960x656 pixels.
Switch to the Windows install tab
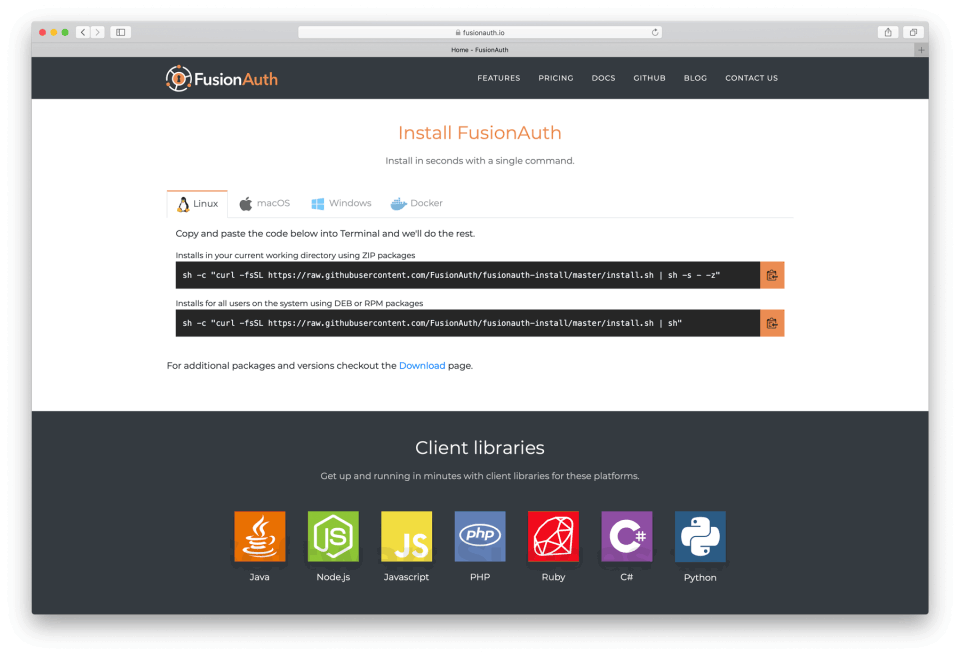coord(342,203)
